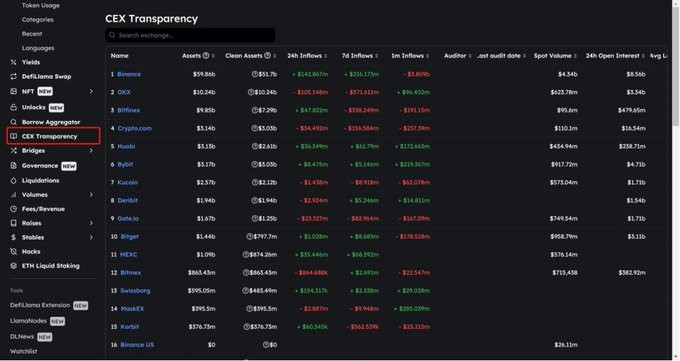The height and width of the screenshot is (361, 680).
Task: Open the Deribit exchange link
Action: (128, 200)
